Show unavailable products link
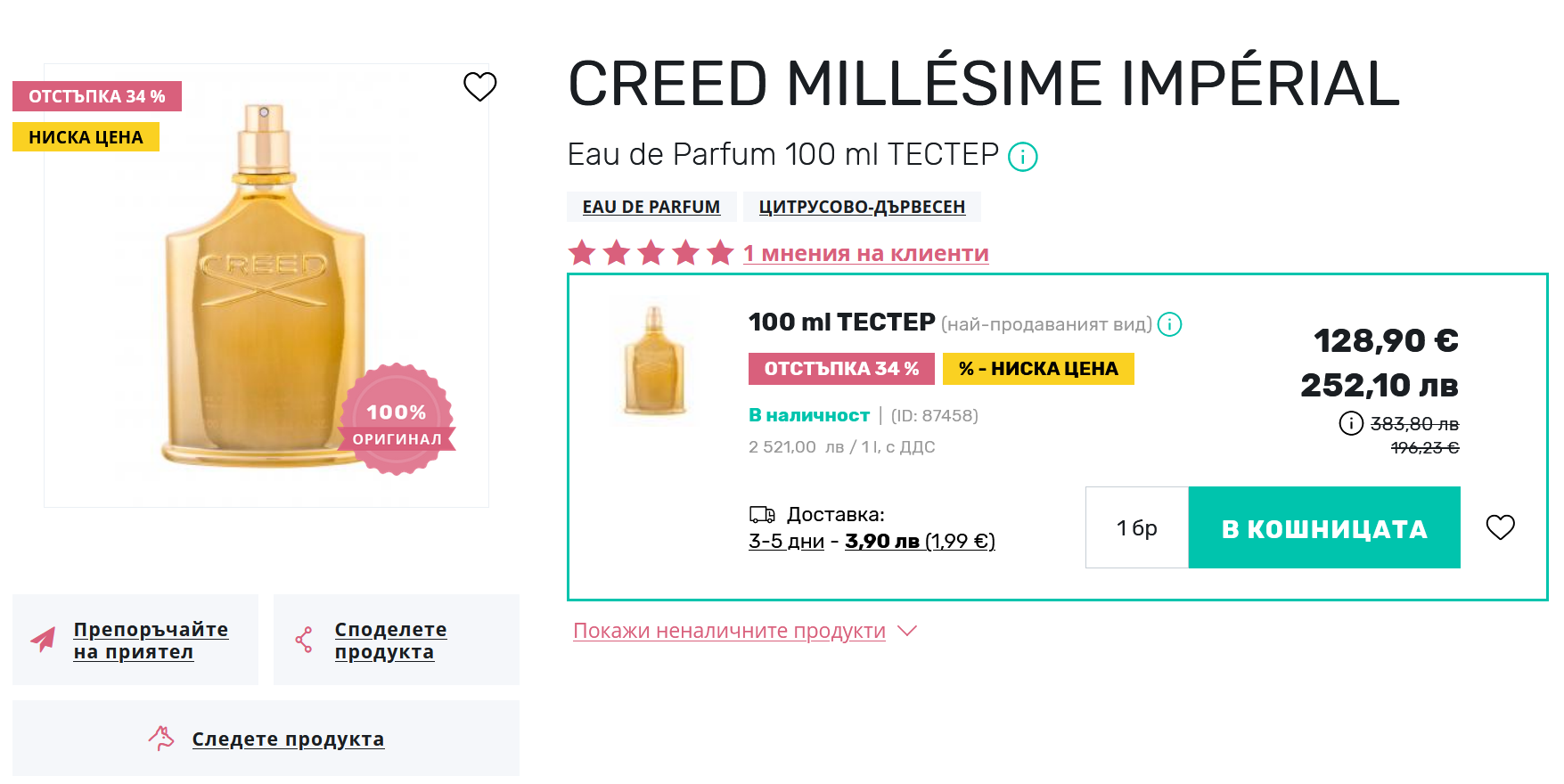The image size is (1564, 784). (729, 631)
